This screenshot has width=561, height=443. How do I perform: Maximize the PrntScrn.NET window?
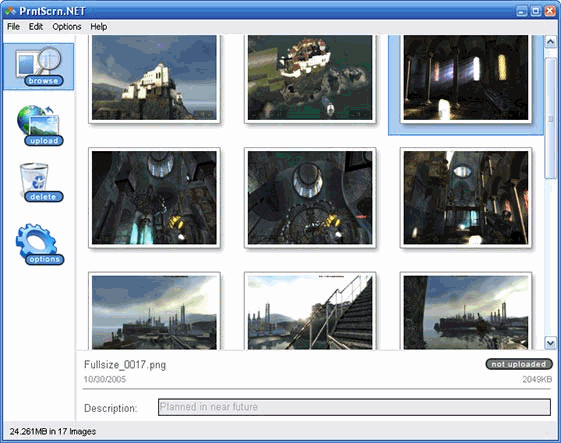pos(536,11)
